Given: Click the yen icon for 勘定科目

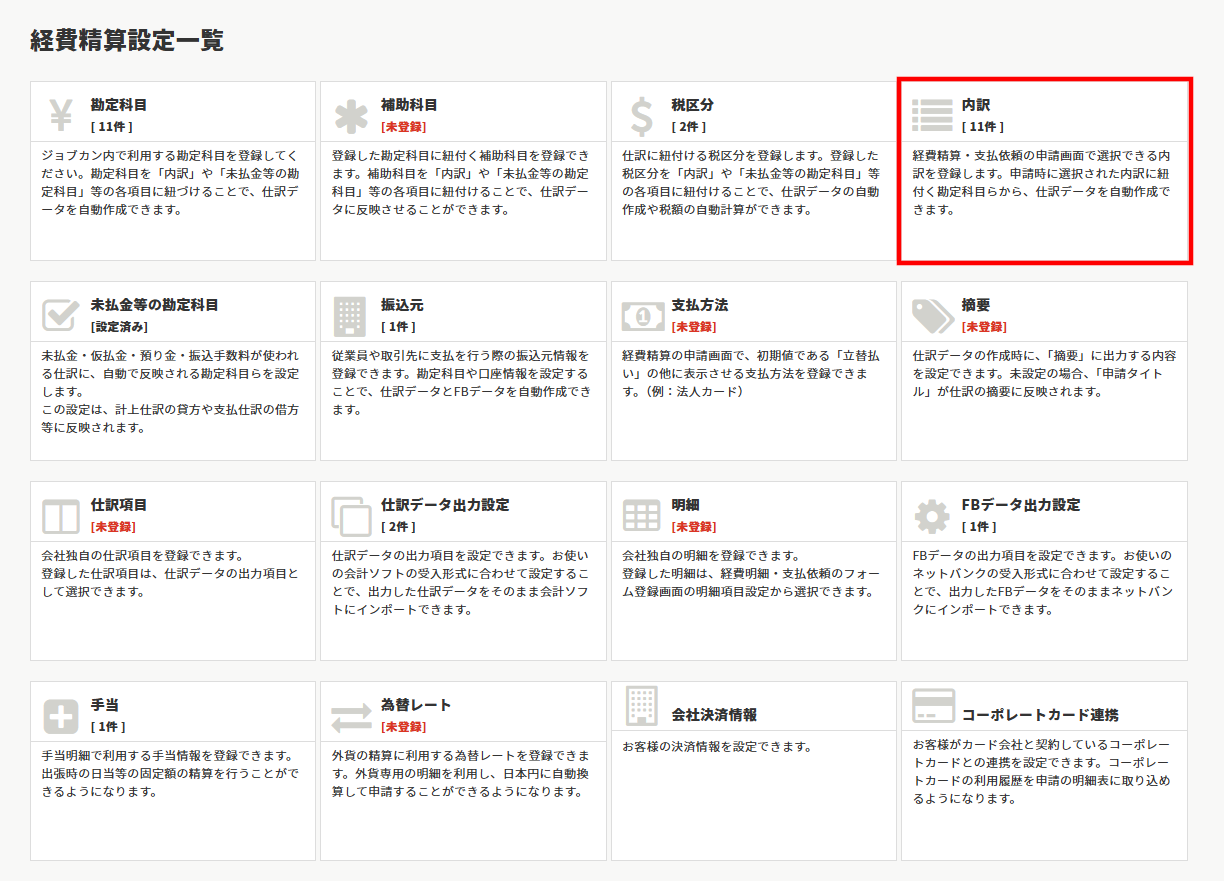Looking at the screenshot, I should 61,116.
